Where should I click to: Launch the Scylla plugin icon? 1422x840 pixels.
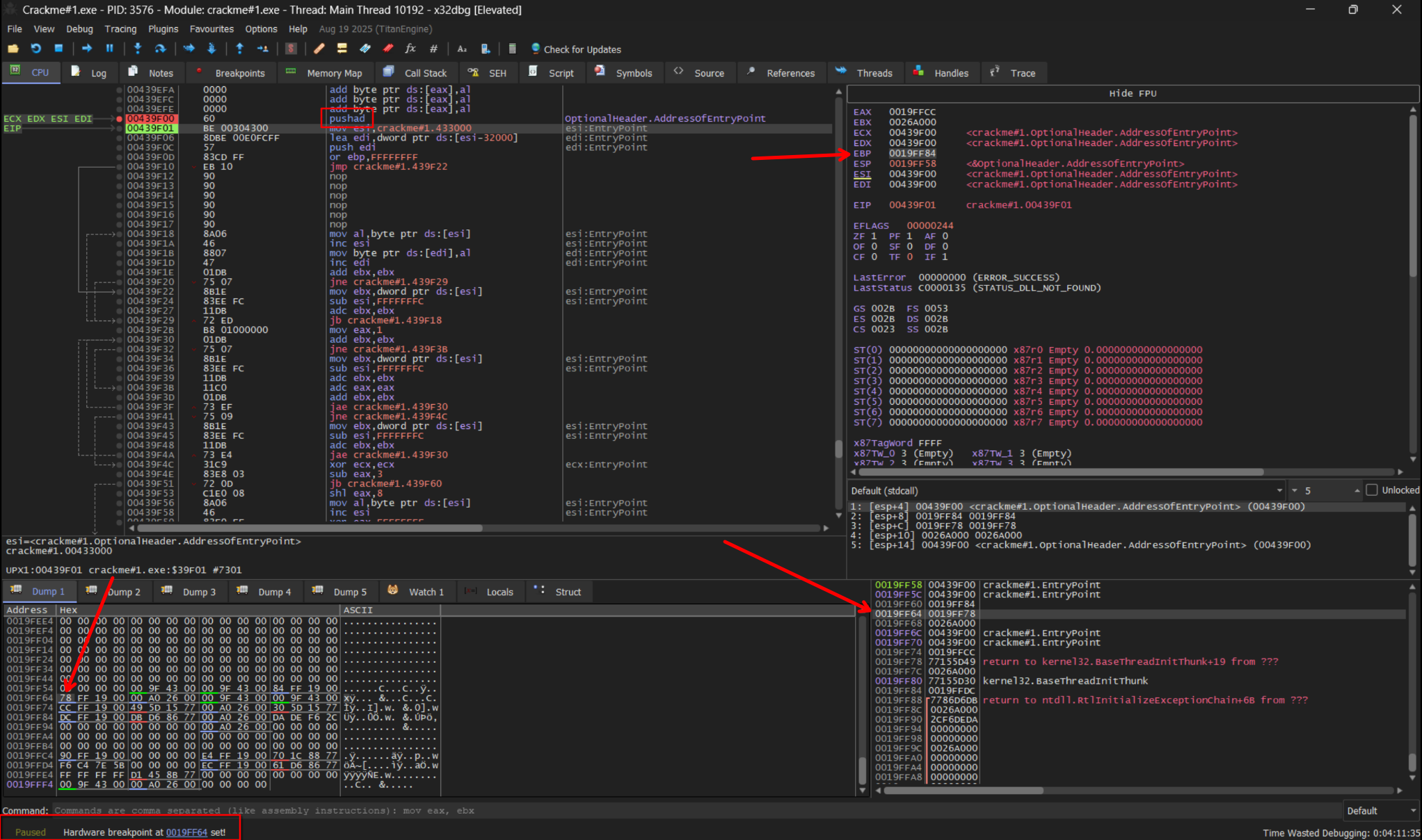pyautogui.click(x=291, y=49)
